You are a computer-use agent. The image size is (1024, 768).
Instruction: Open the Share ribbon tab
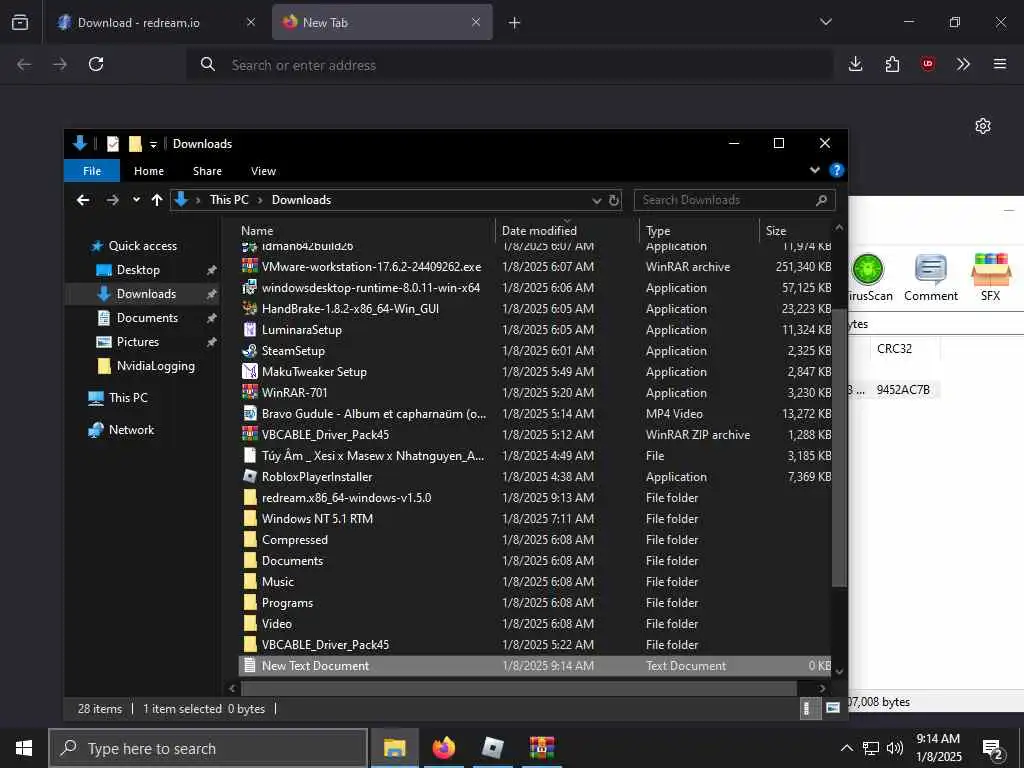coord(207,170)
